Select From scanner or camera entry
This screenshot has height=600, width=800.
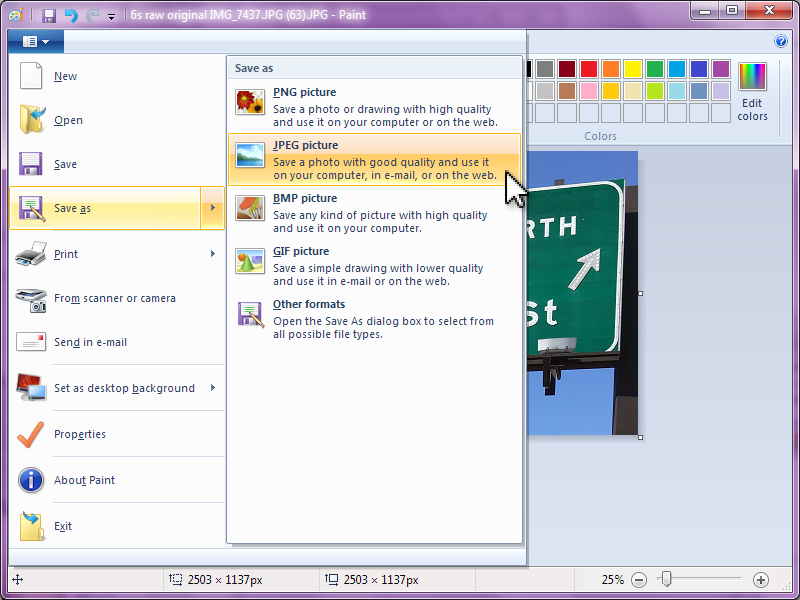tap(117, 298)
